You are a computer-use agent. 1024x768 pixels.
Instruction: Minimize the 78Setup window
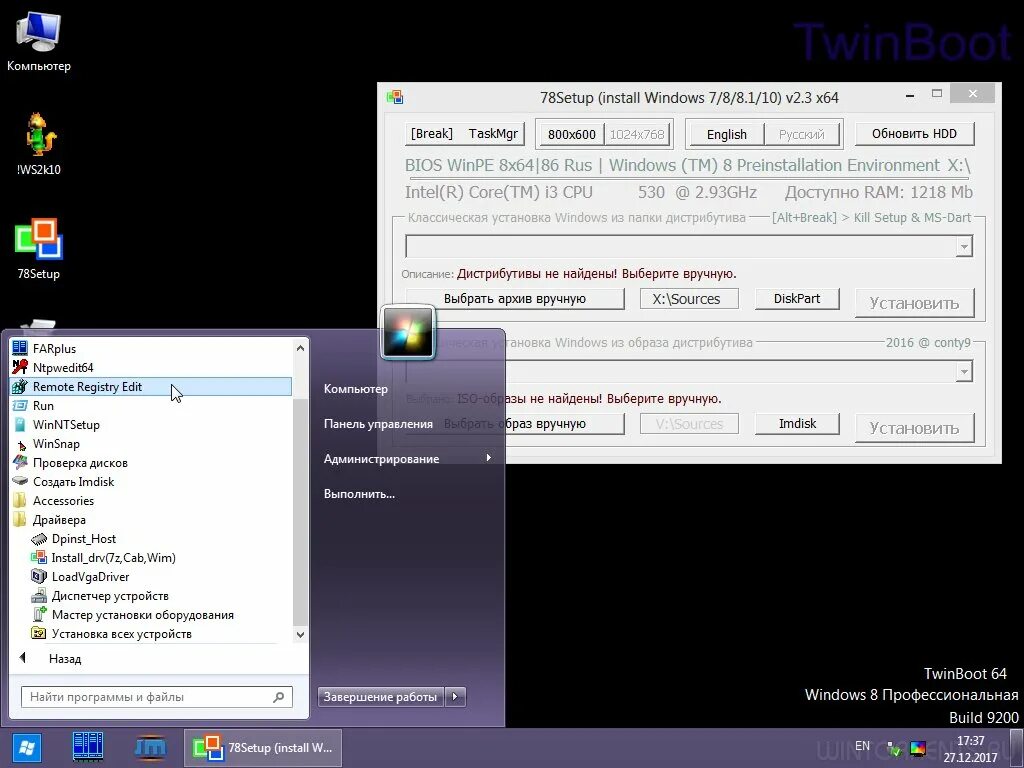pyautogui.click(x=910, y=95)
